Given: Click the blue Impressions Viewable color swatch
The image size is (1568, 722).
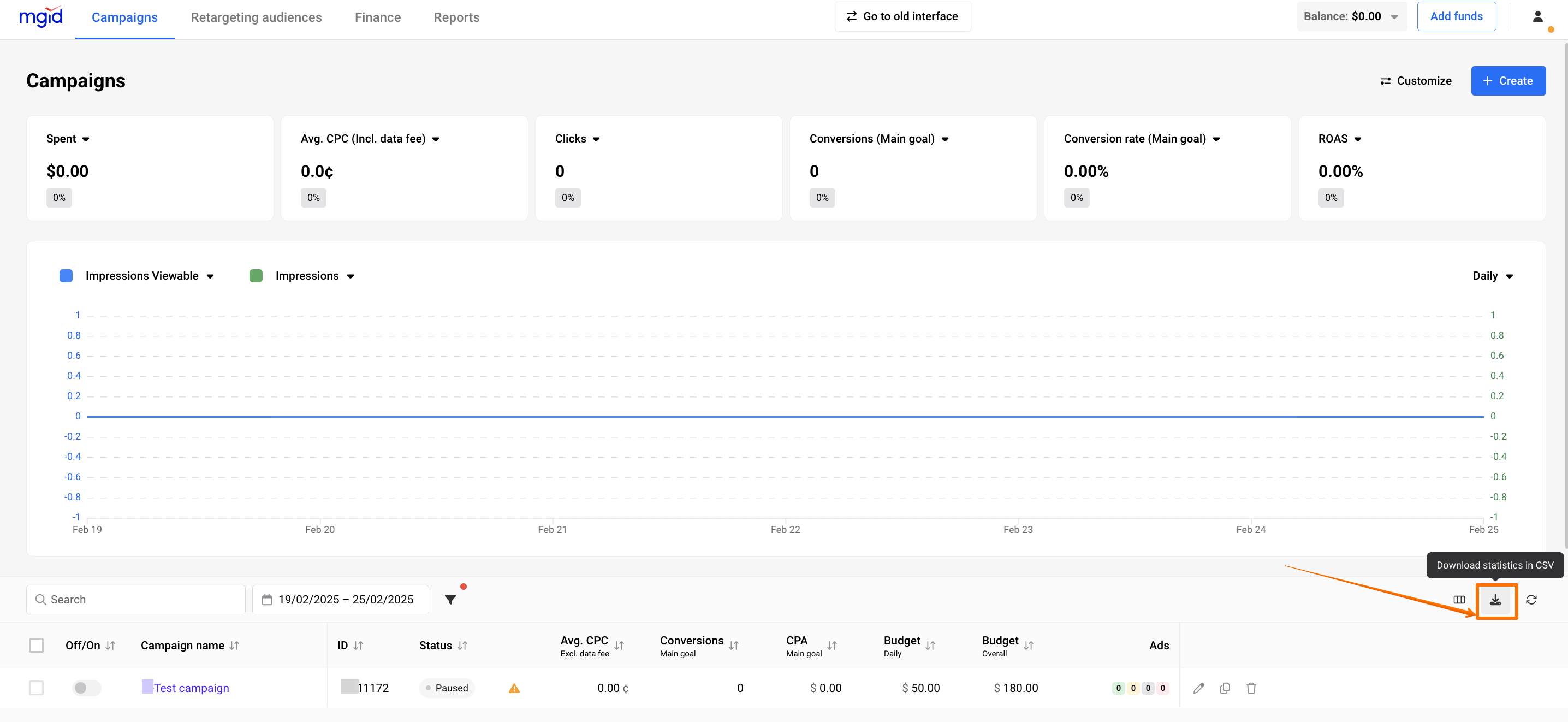Looking at the screenshot, I should [66, 276].
